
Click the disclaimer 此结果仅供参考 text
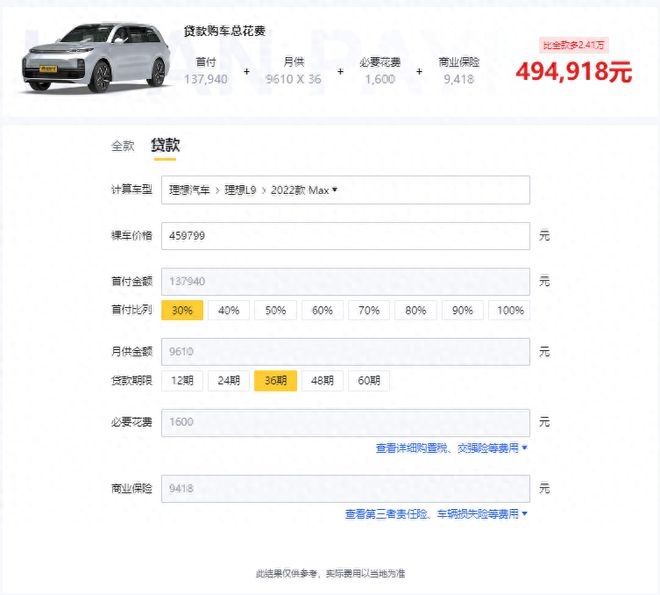(x=330, y=573)
